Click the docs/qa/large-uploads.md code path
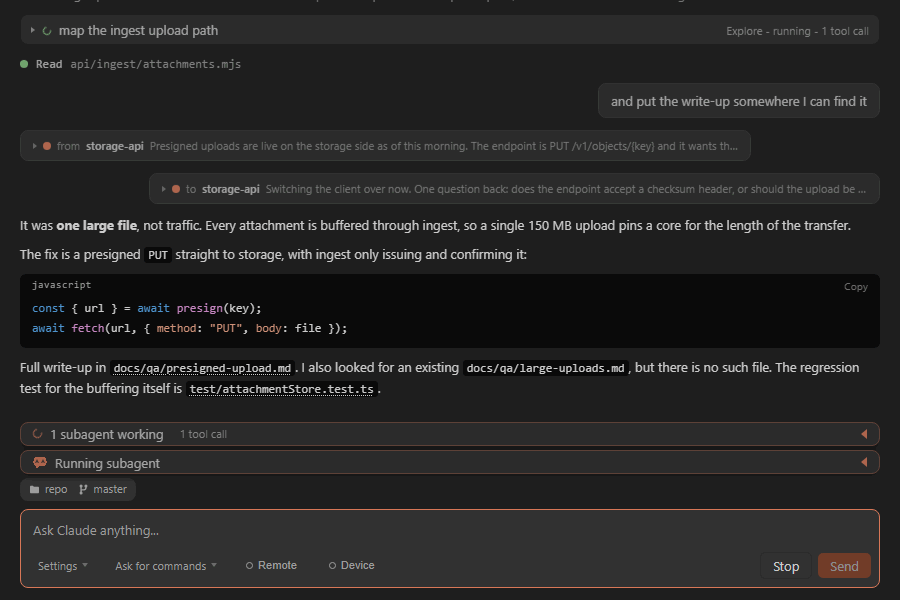The height and width of the screenshot is (600, 900). pos(545,368)
